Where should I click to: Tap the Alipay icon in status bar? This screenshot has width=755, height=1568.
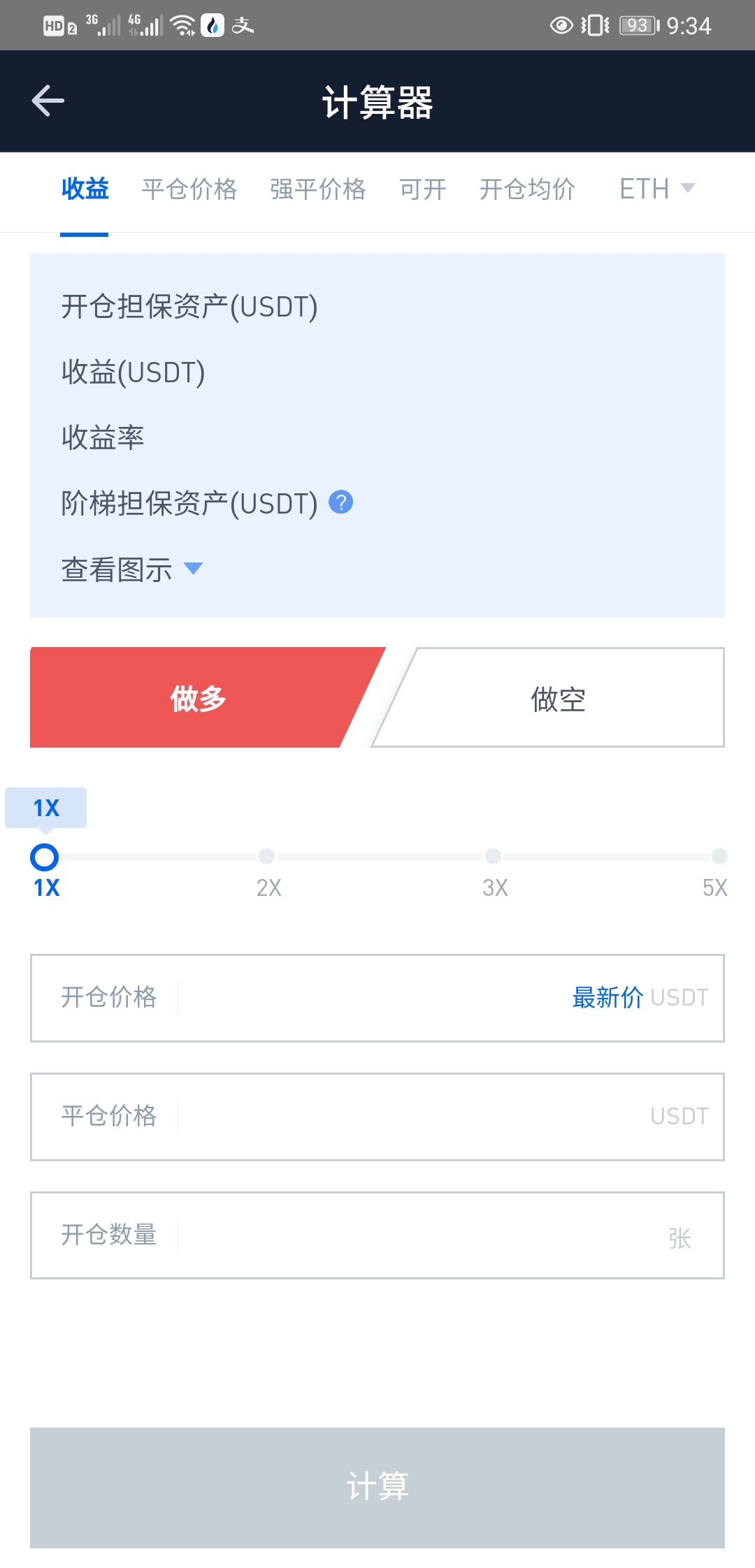tap(243, 26)
